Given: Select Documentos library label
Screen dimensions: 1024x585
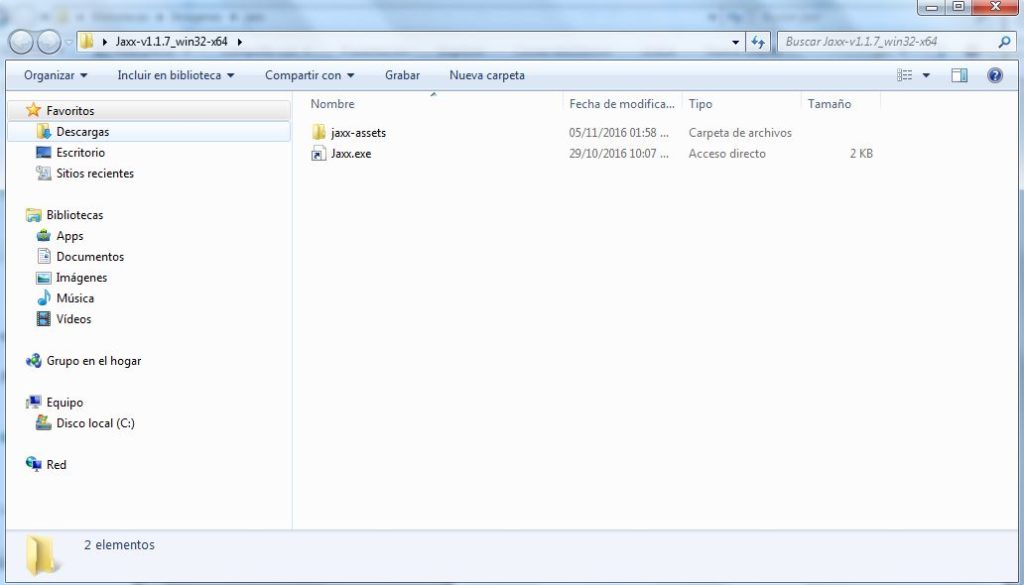Looking at the screenshot, I should pos(90,257).
